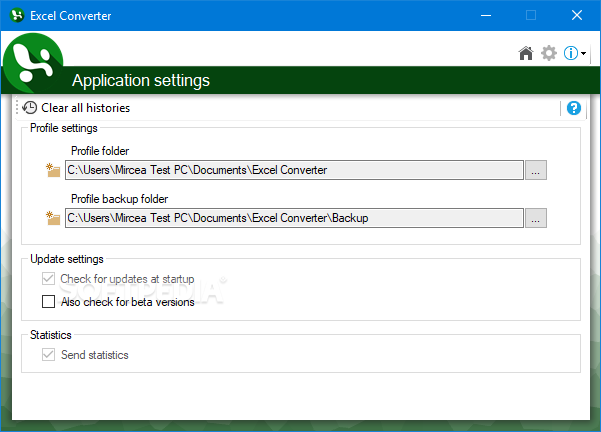
Task: Click the Profile folder reset icon
Action: (53, 170)
